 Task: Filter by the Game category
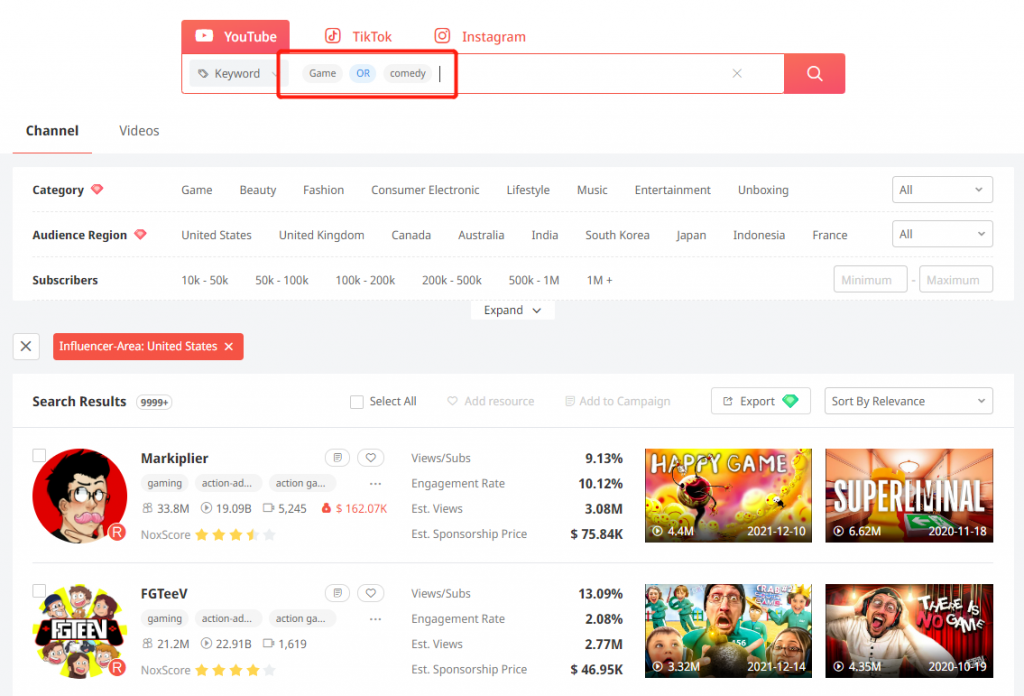coord(197,190)
